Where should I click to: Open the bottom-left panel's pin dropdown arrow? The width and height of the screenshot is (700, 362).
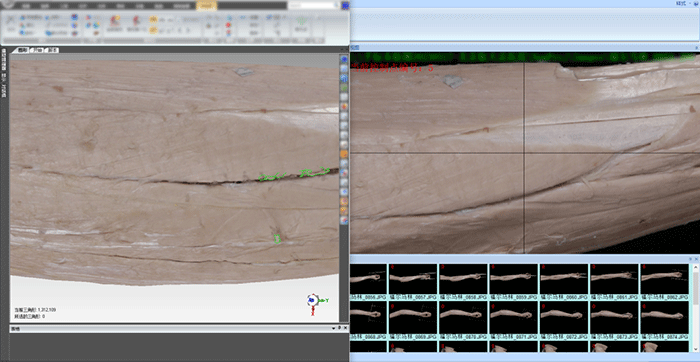[x=333, y=328]
